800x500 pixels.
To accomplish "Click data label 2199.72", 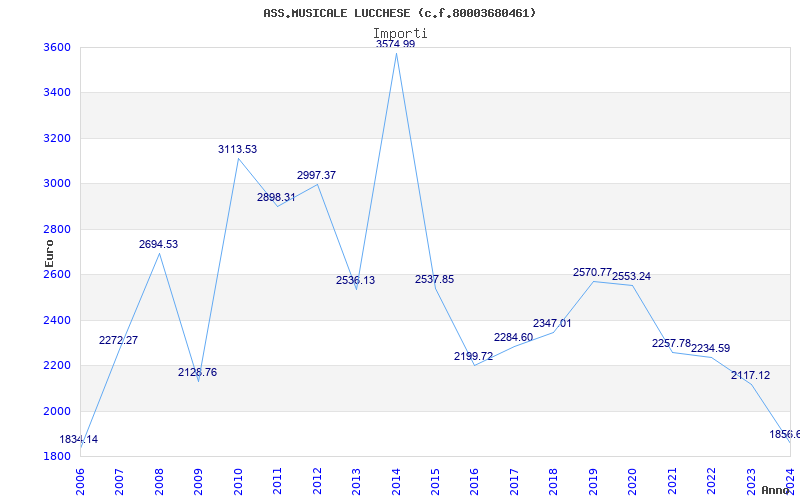I will click(x=473, y=357).
